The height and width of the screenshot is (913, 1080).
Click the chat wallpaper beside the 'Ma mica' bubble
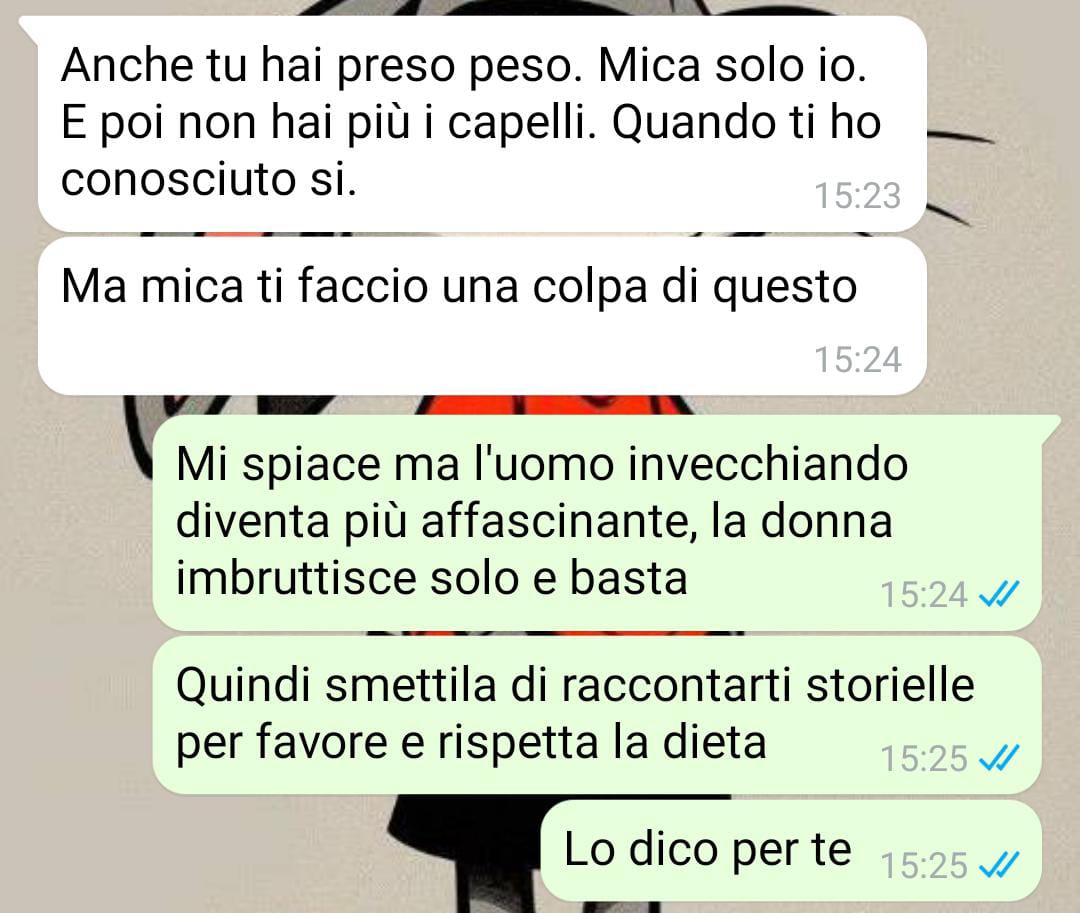point(1002,317)
